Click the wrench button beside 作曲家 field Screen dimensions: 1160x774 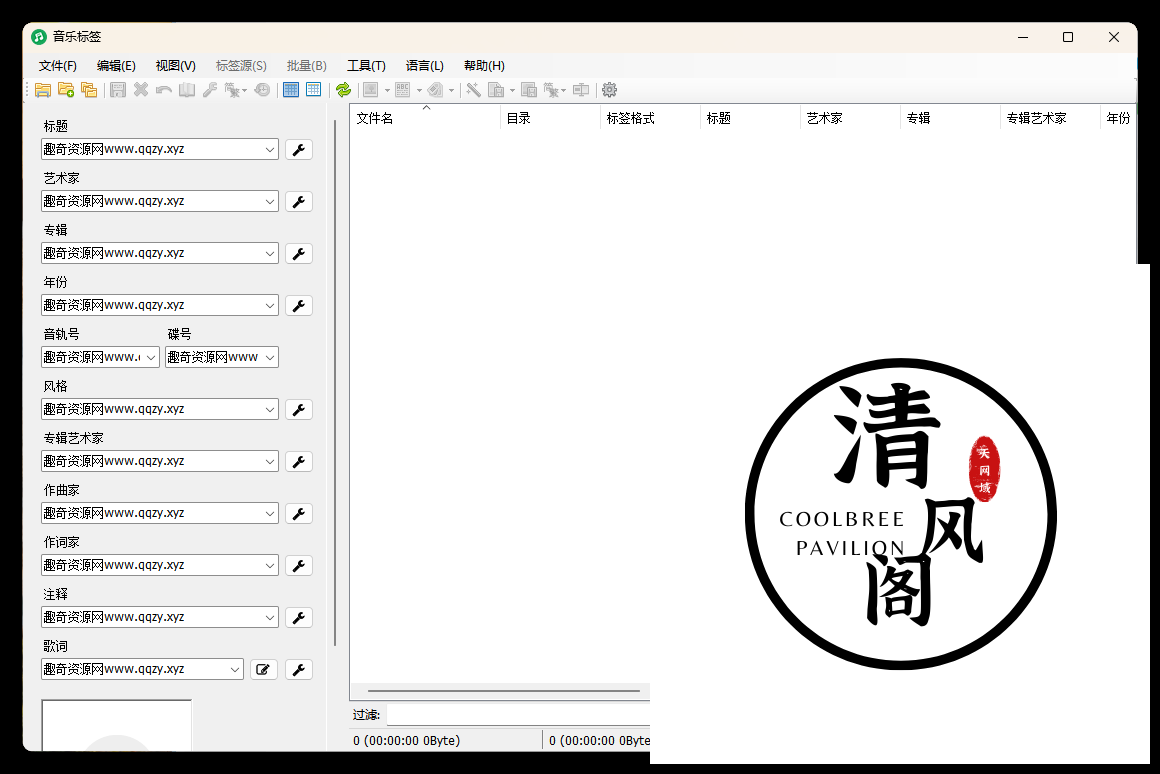pyautogui.click(x=299, y=514)
